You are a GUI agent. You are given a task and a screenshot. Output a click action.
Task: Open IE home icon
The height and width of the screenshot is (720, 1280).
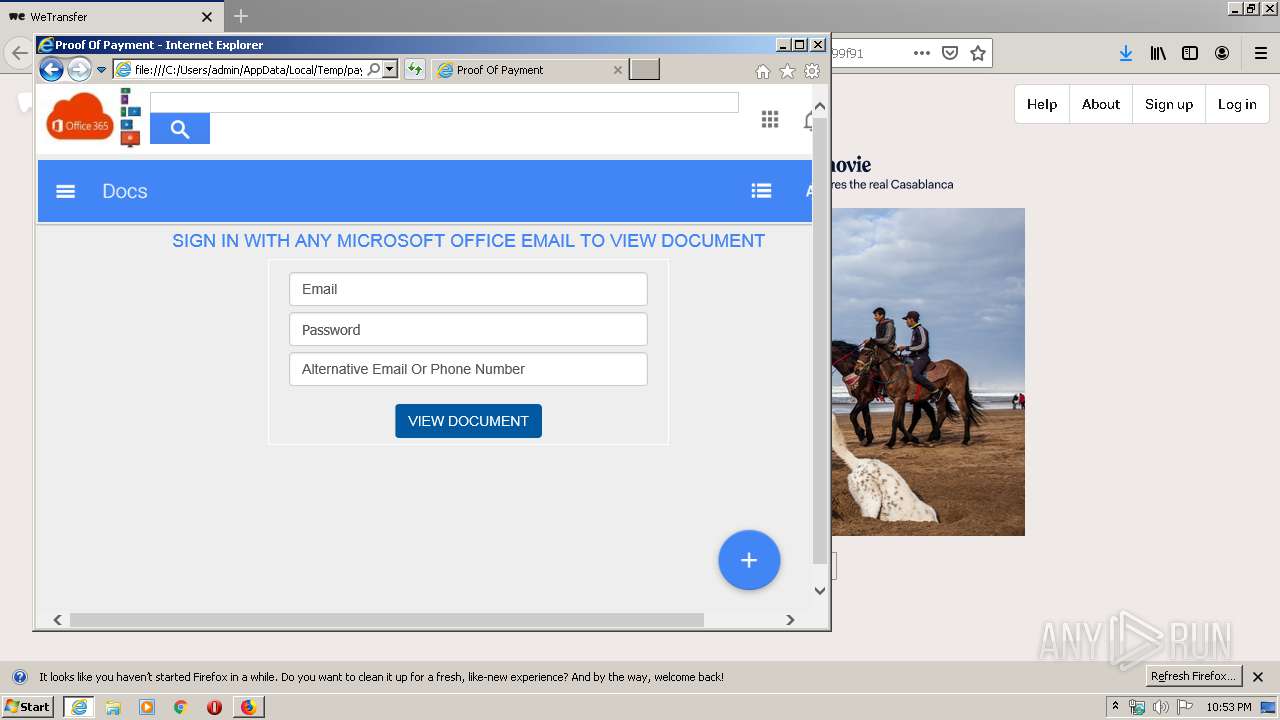(763, 71)
